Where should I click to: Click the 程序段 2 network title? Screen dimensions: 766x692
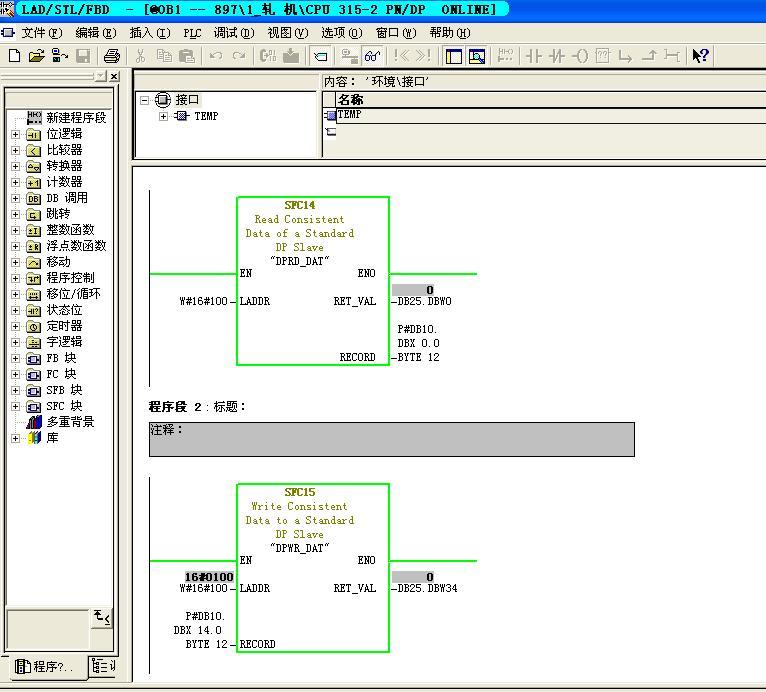(196, 407)
